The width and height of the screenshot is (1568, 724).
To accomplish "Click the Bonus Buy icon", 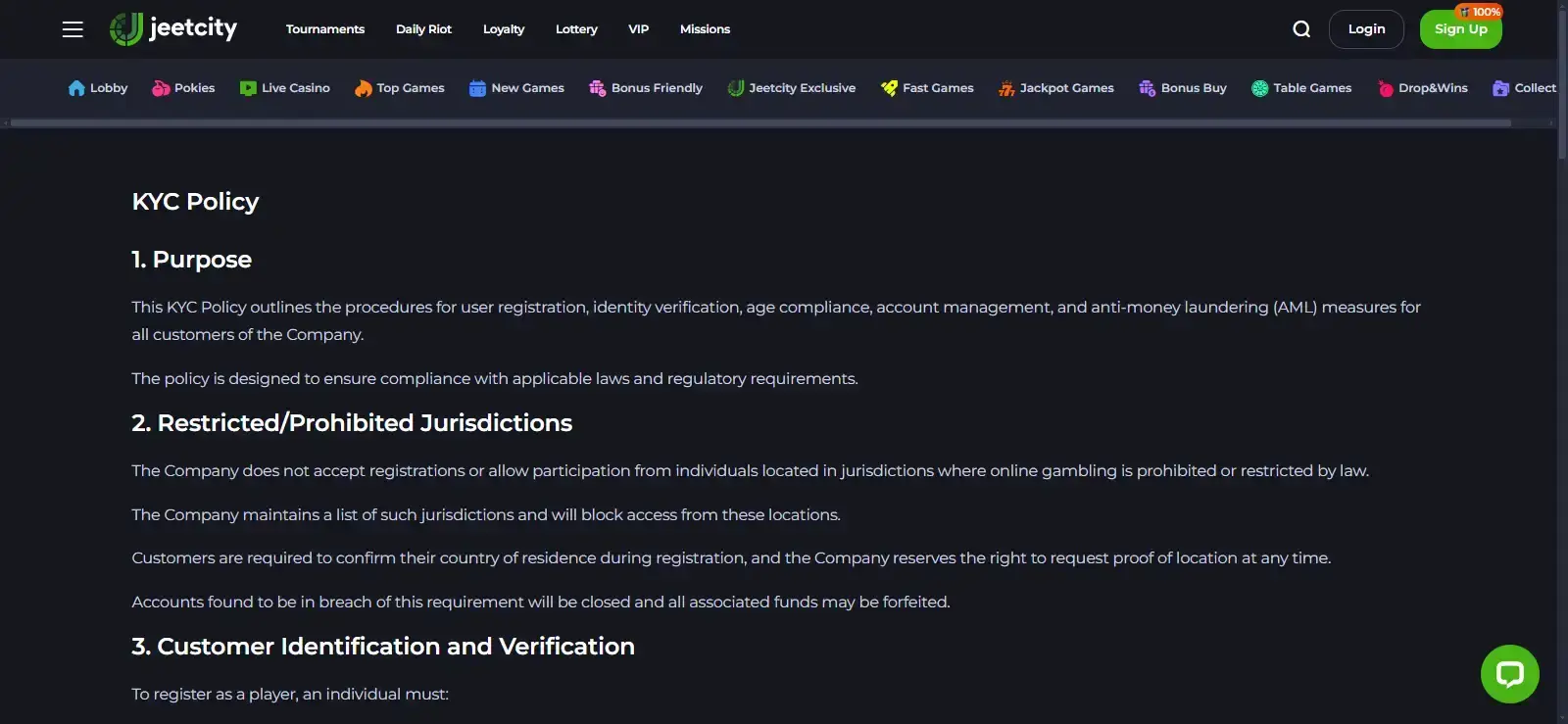I will pos(1147,88).
